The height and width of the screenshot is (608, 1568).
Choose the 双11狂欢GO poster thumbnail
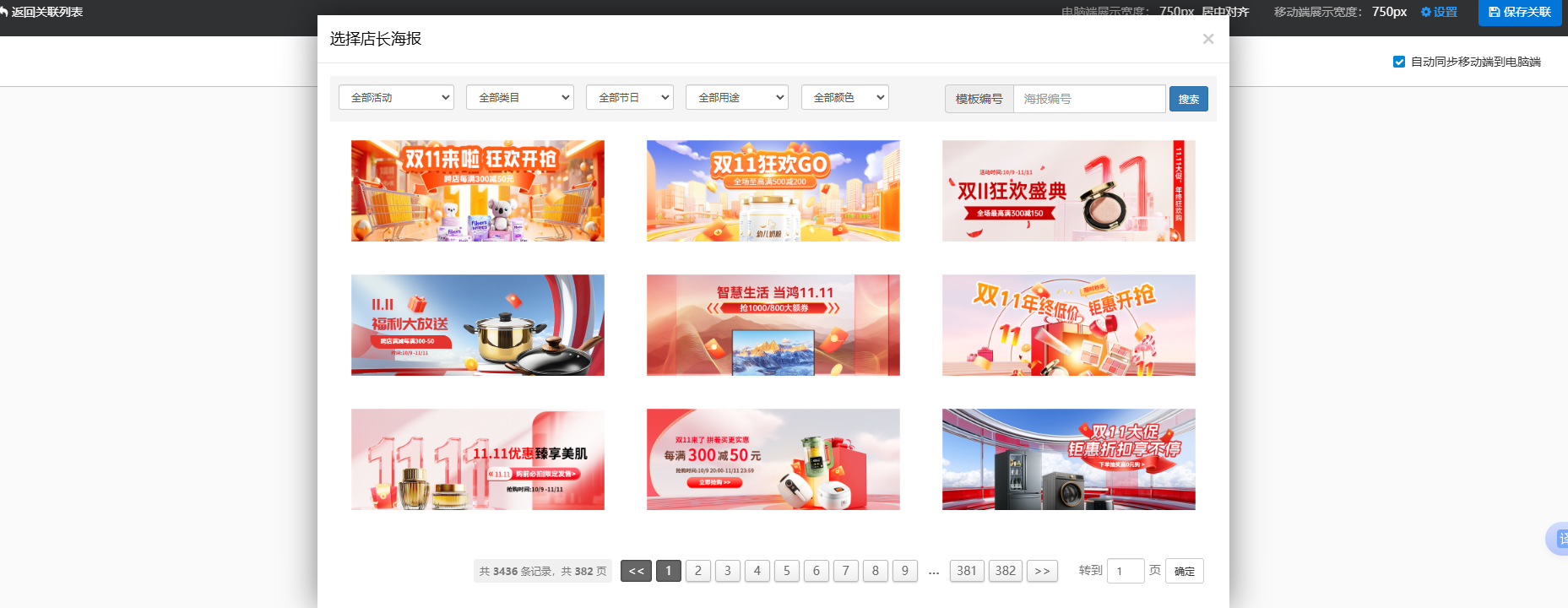tap(773, 191)
